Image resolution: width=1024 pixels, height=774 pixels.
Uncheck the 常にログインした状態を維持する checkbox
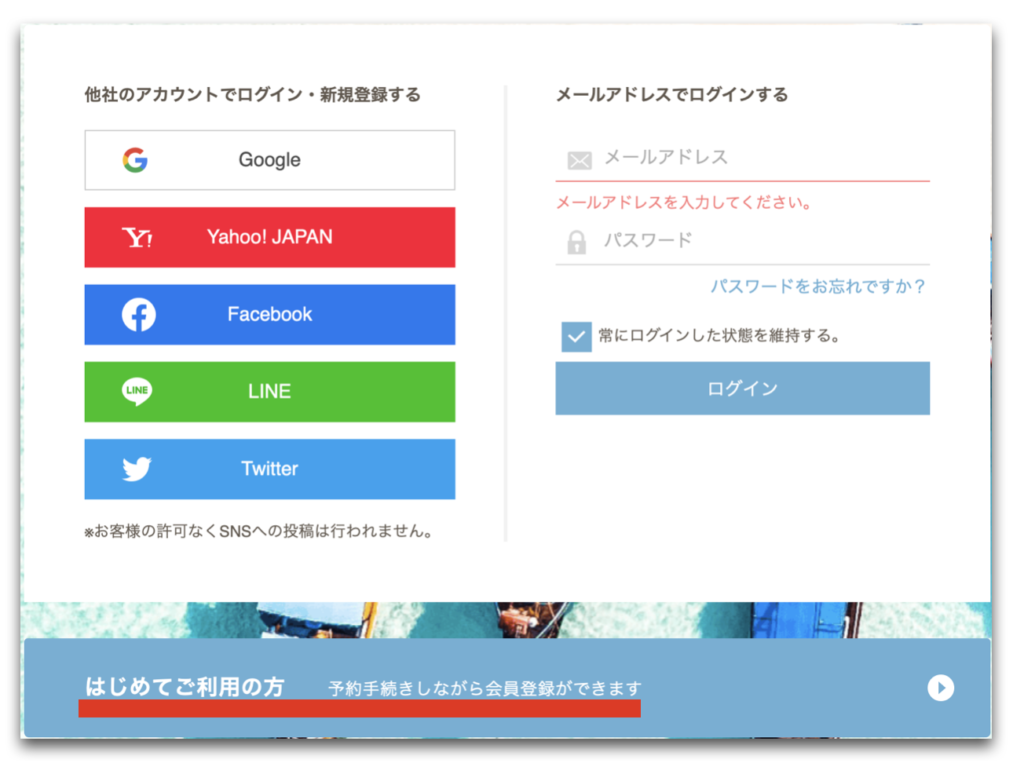point(577,337)
